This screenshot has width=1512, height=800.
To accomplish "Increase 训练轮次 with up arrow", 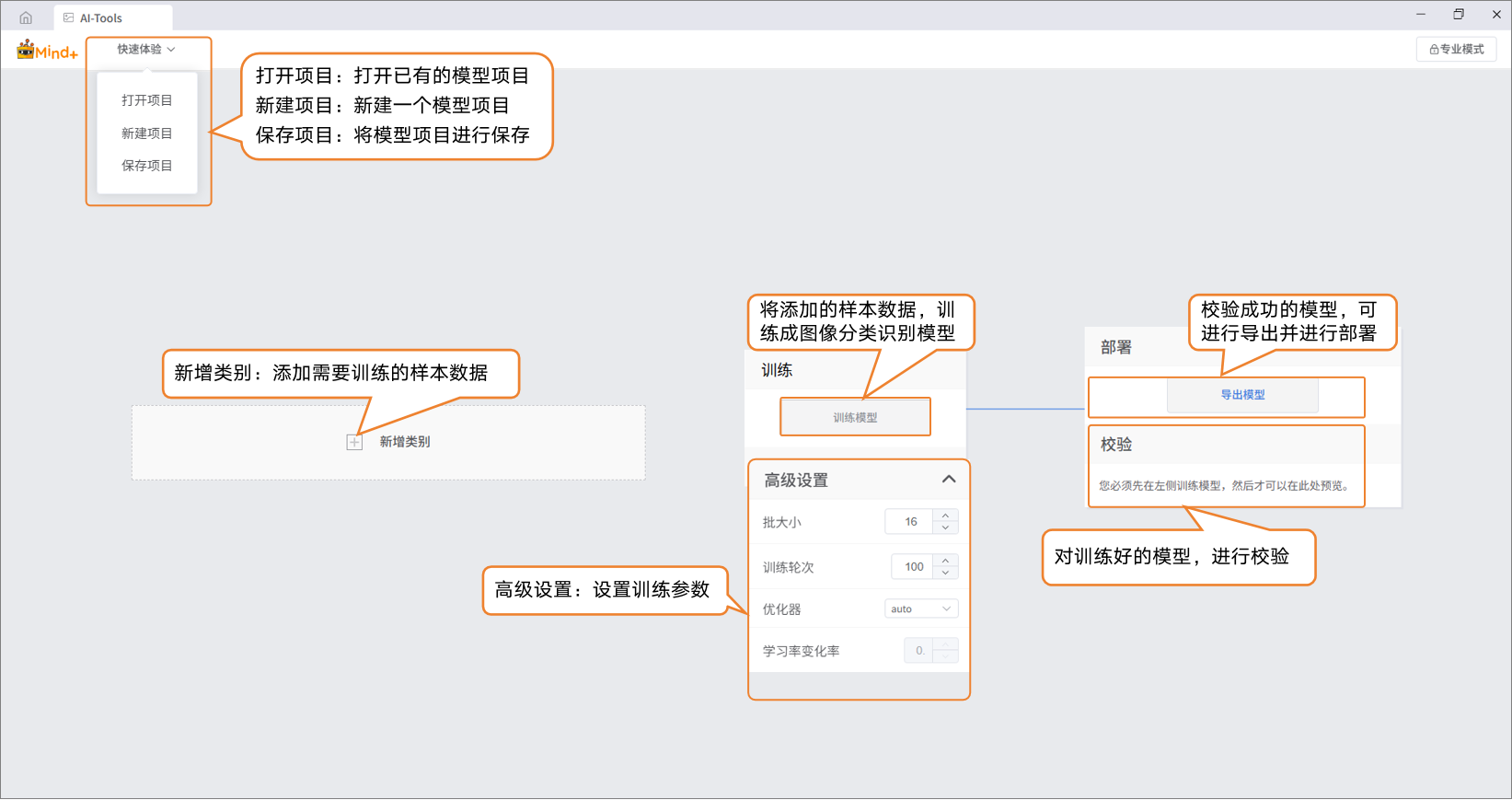I will 945,561.
